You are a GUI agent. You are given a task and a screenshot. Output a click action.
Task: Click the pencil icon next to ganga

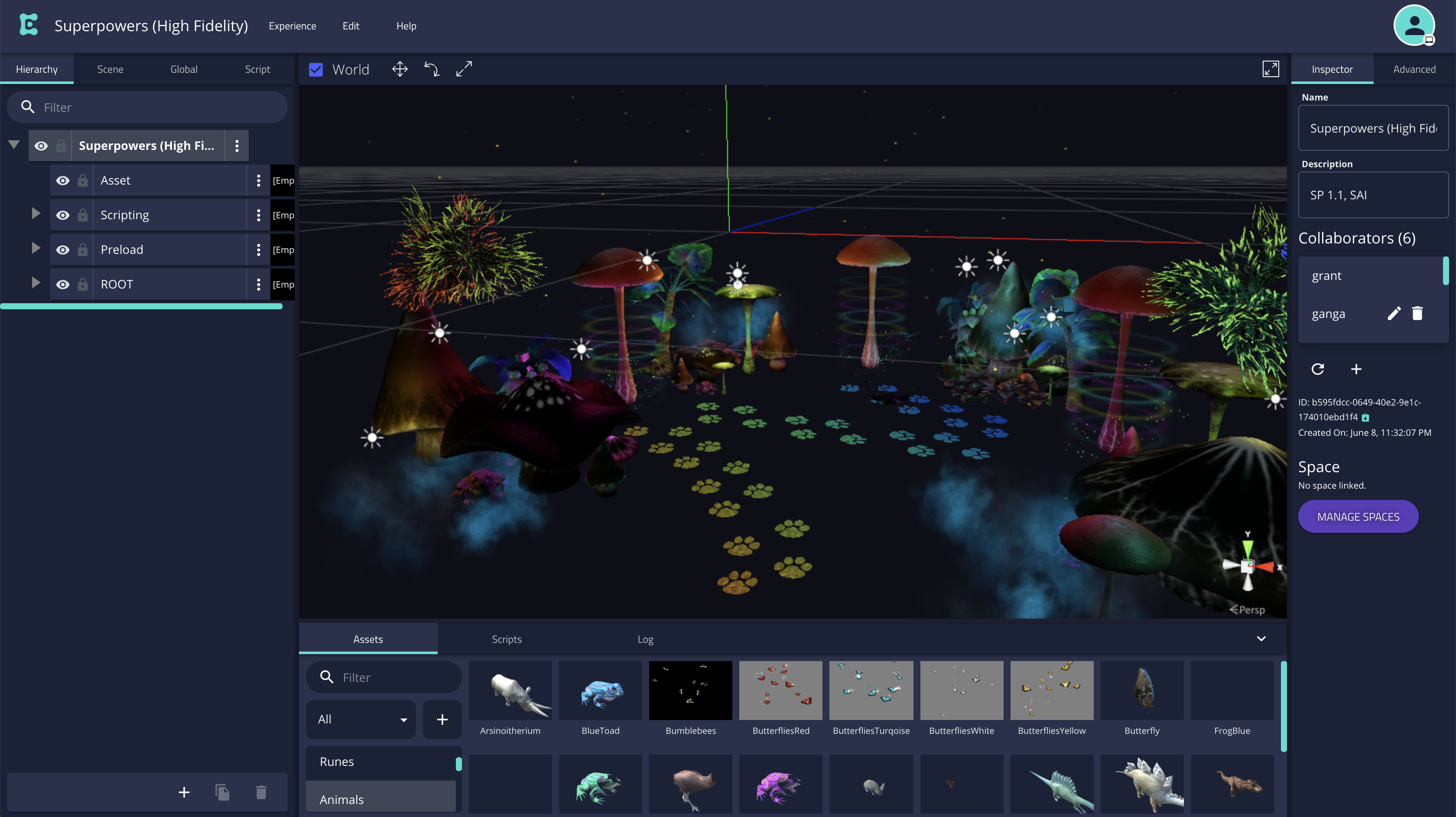click(x=1394, y=314)
